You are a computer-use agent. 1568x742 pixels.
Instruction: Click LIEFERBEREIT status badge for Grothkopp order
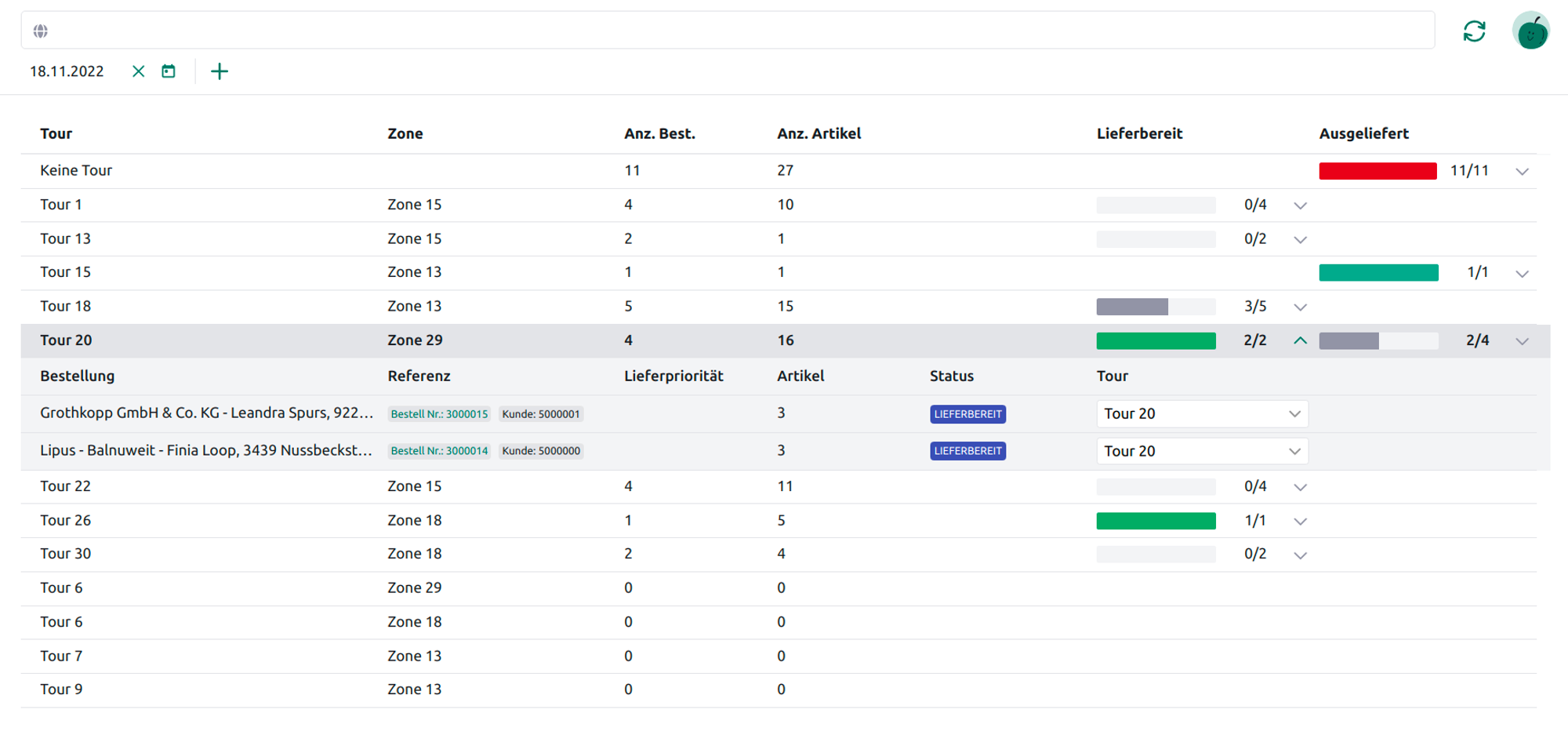tap(967, 414)
